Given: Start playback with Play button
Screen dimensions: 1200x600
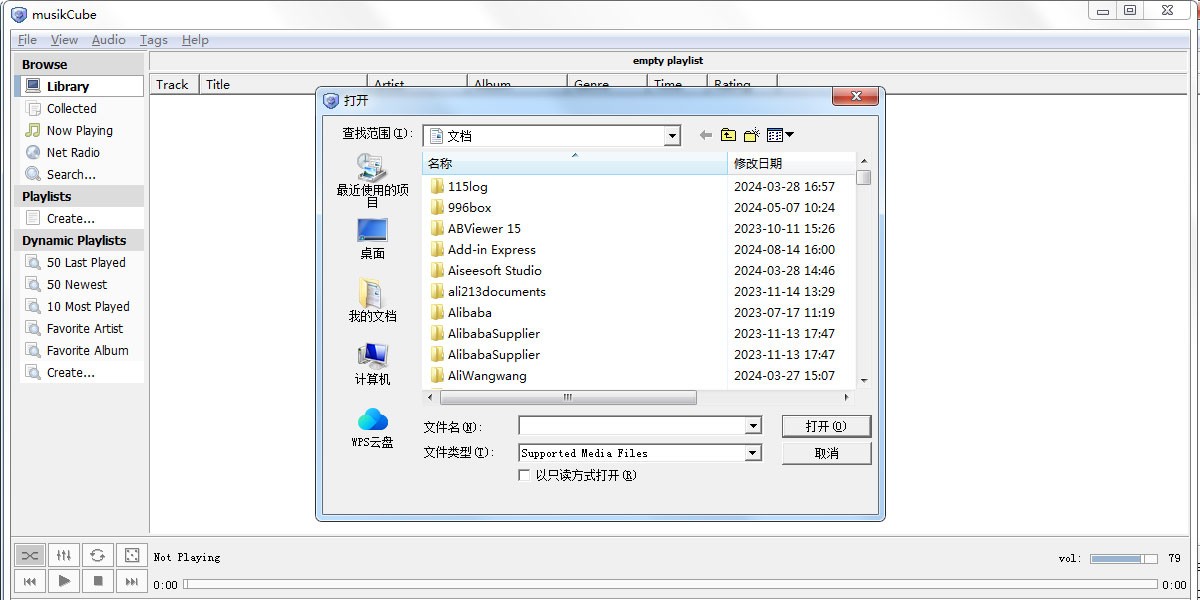Looking at the screenshot, I should (x=64, y=581).
